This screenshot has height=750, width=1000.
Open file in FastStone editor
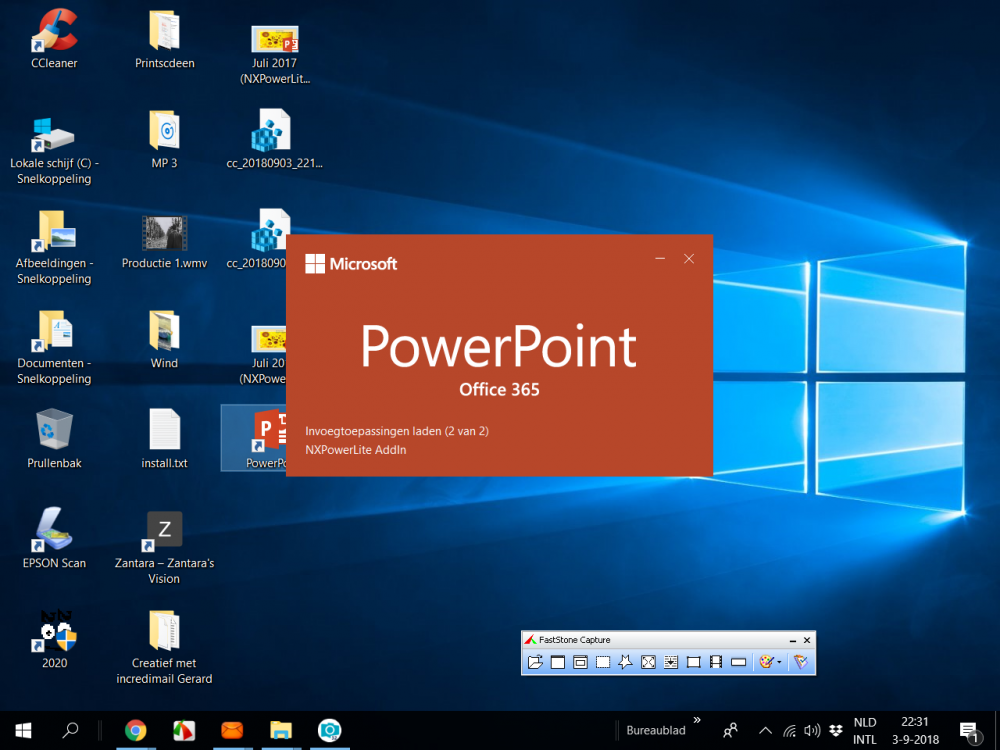(536, 662)
